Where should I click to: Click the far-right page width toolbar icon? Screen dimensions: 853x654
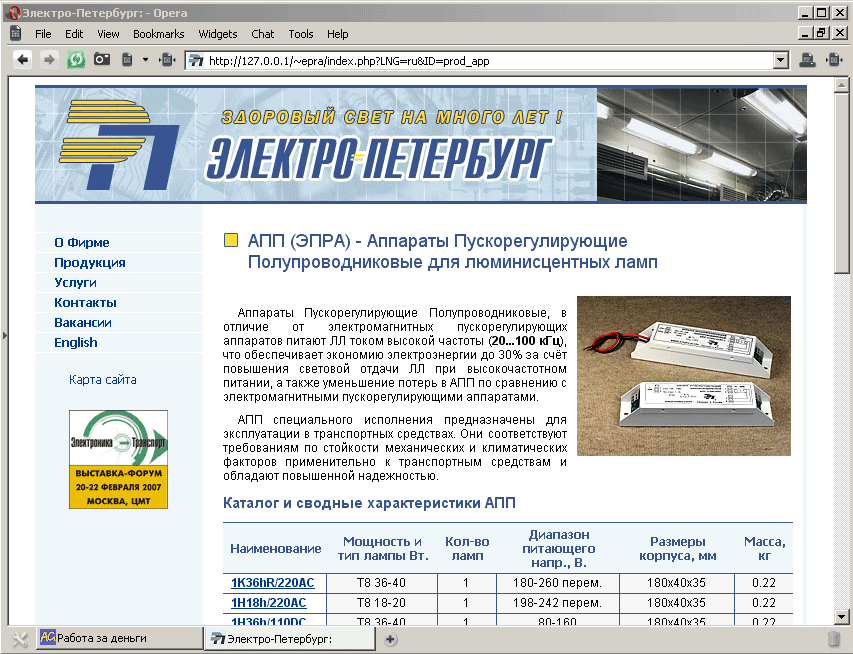(833, 60)
